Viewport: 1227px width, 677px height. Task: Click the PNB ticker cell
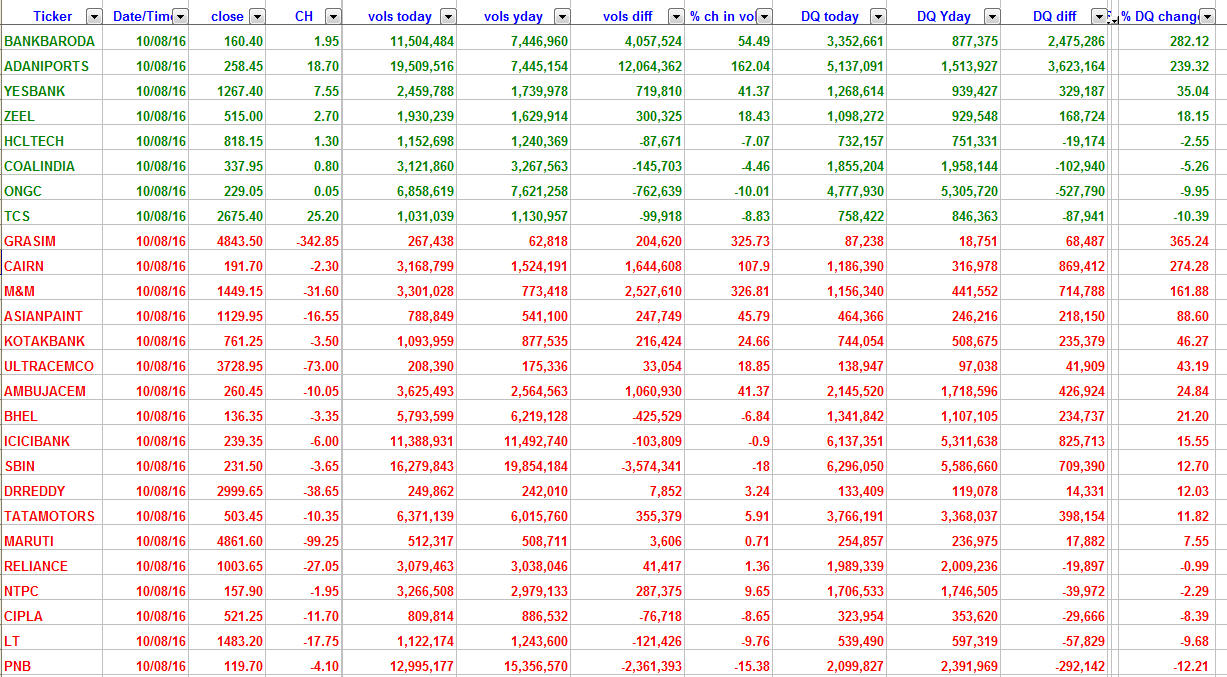coord(19,666)
